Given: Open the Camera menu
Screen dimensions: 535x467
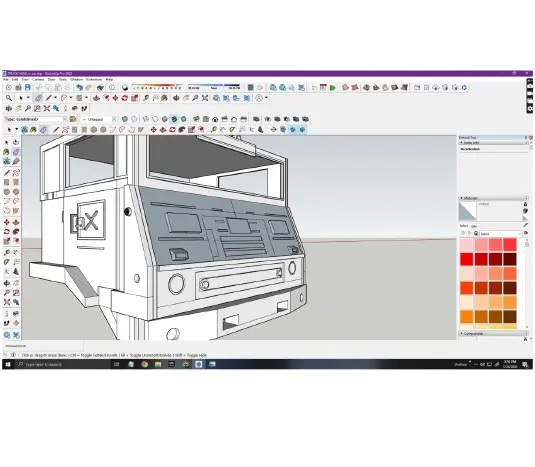Looking at the screenshot, I should (x=38, y=79).
